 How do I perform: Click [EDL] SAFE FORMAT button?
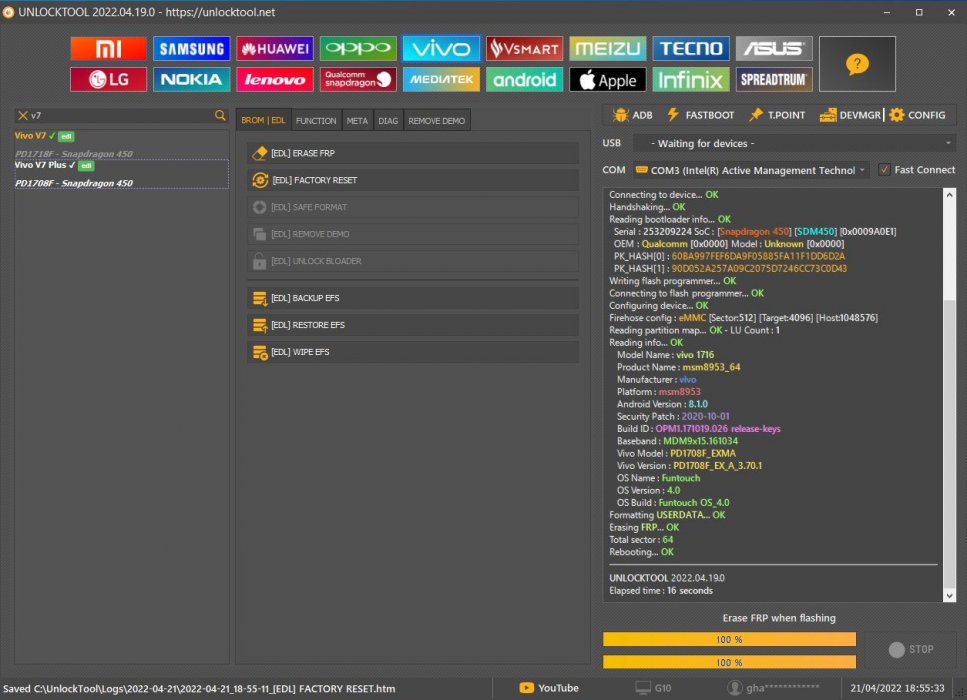click(413, 207)
